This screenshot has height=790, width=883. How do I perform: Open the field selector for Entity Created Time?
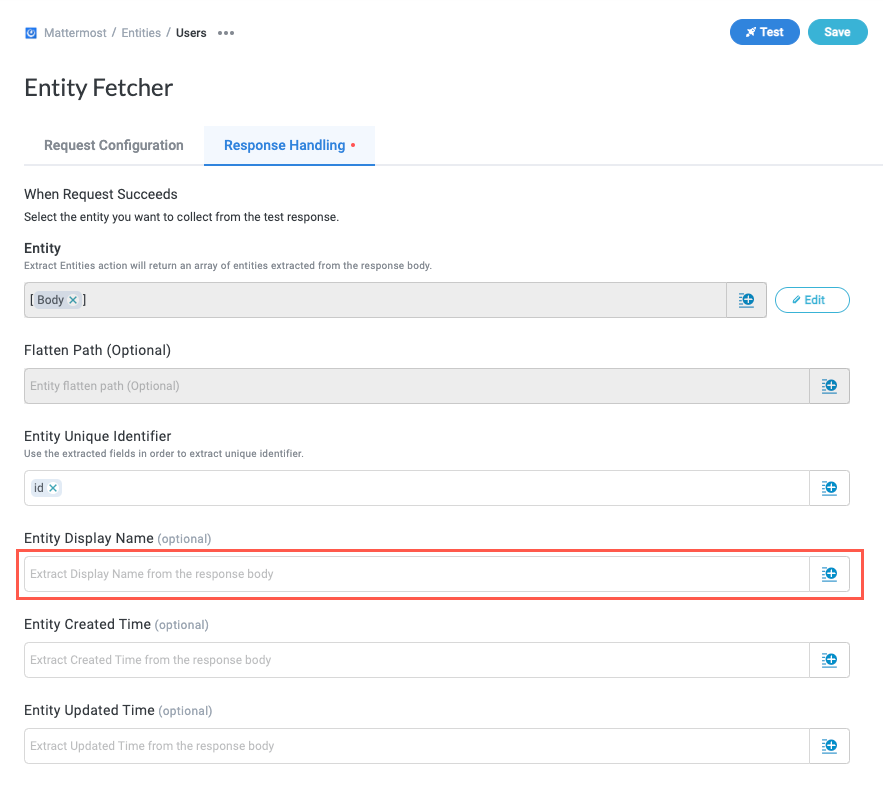tap(829, 660)
